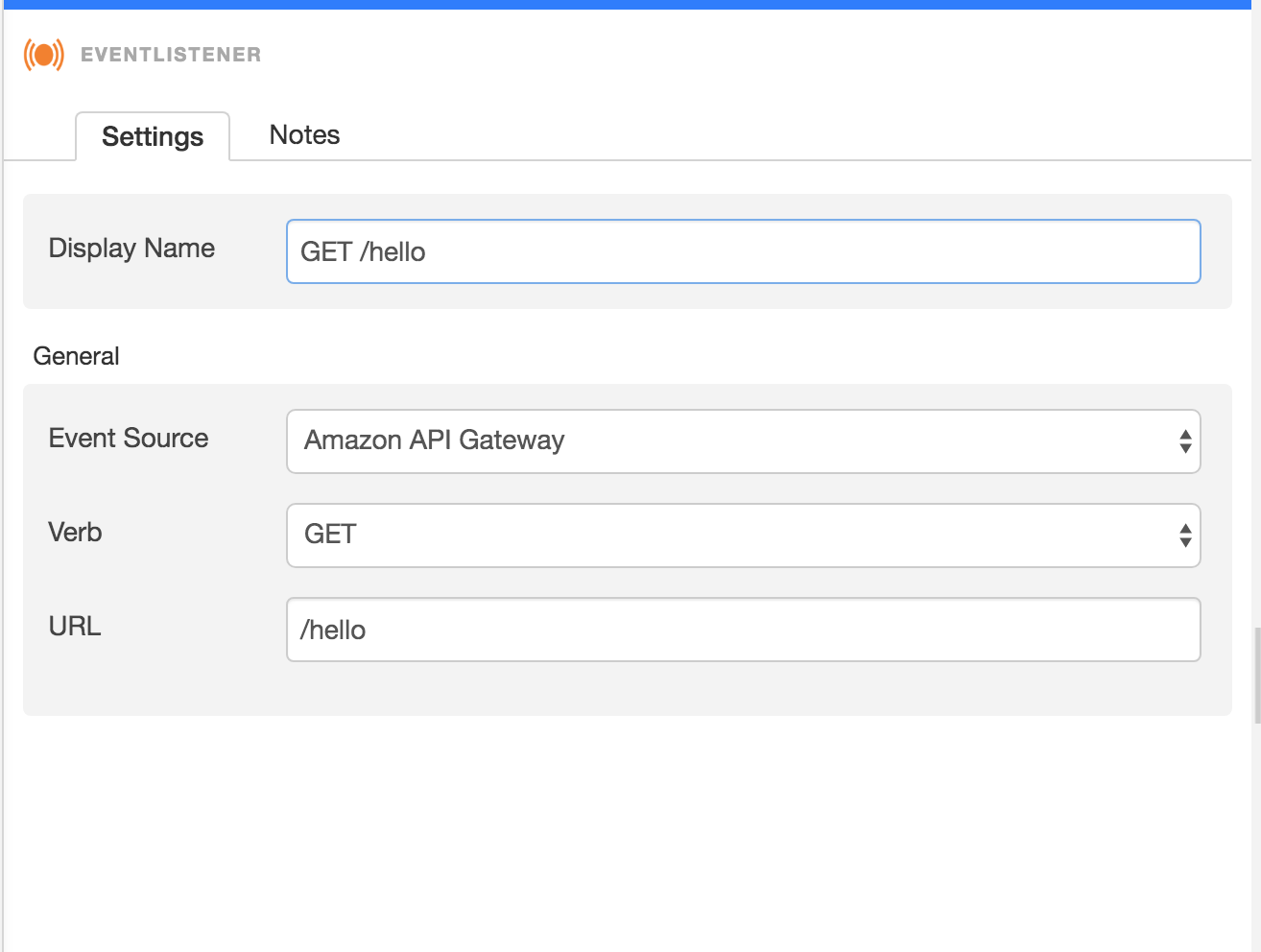The width and height of the screenshot is (1261, 952).
Task: Click the "GET /hello" display name text
Action: pyautogui.click(x=363, y=252)
